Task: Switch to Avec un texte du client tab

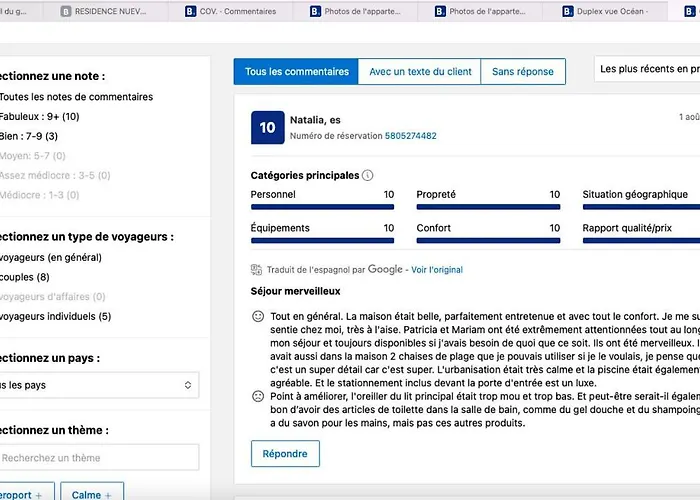Action: tap(420, 72)
